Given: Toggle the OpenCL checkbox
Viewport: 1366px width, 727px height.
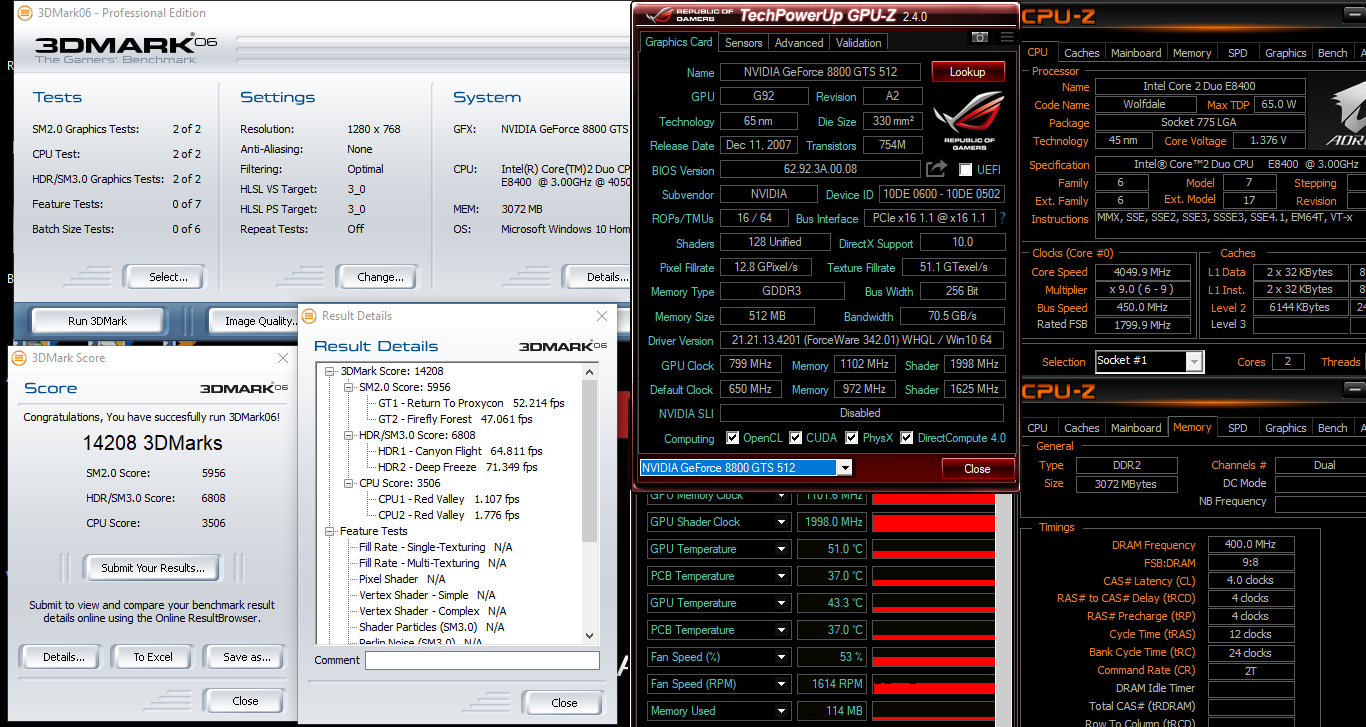Looking at the screenshot, I should click(732, 438).
